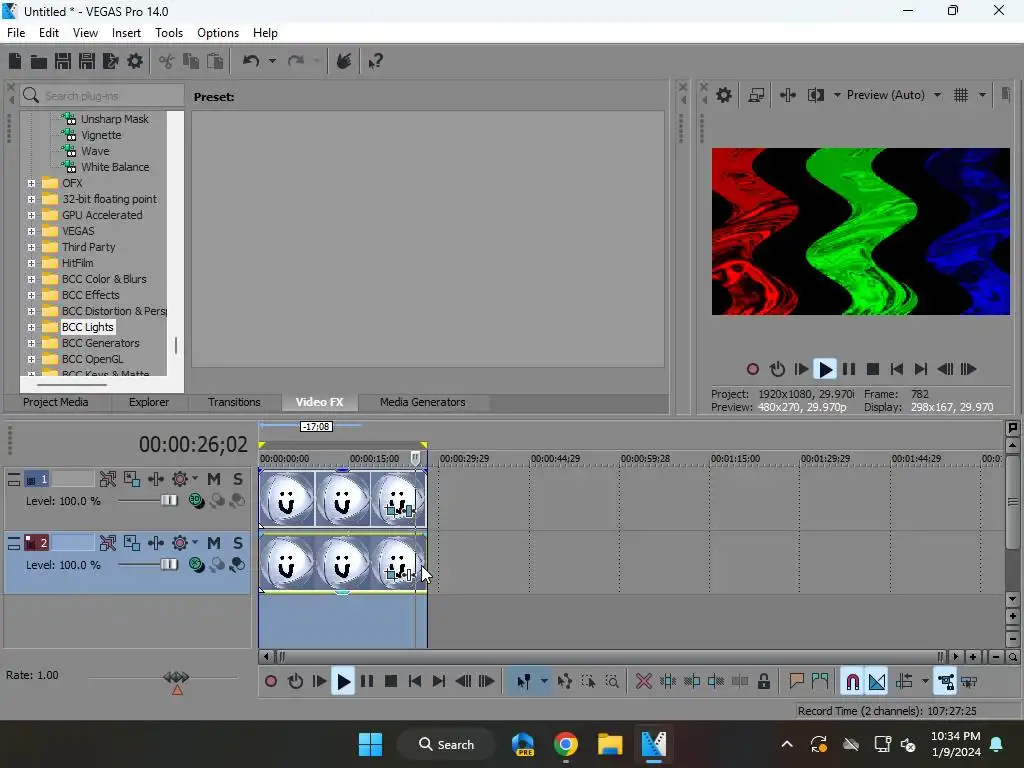Click the interactive tutorials icon
The height and width of the screenshot is (768, 1024).
[x=344, y=61]
